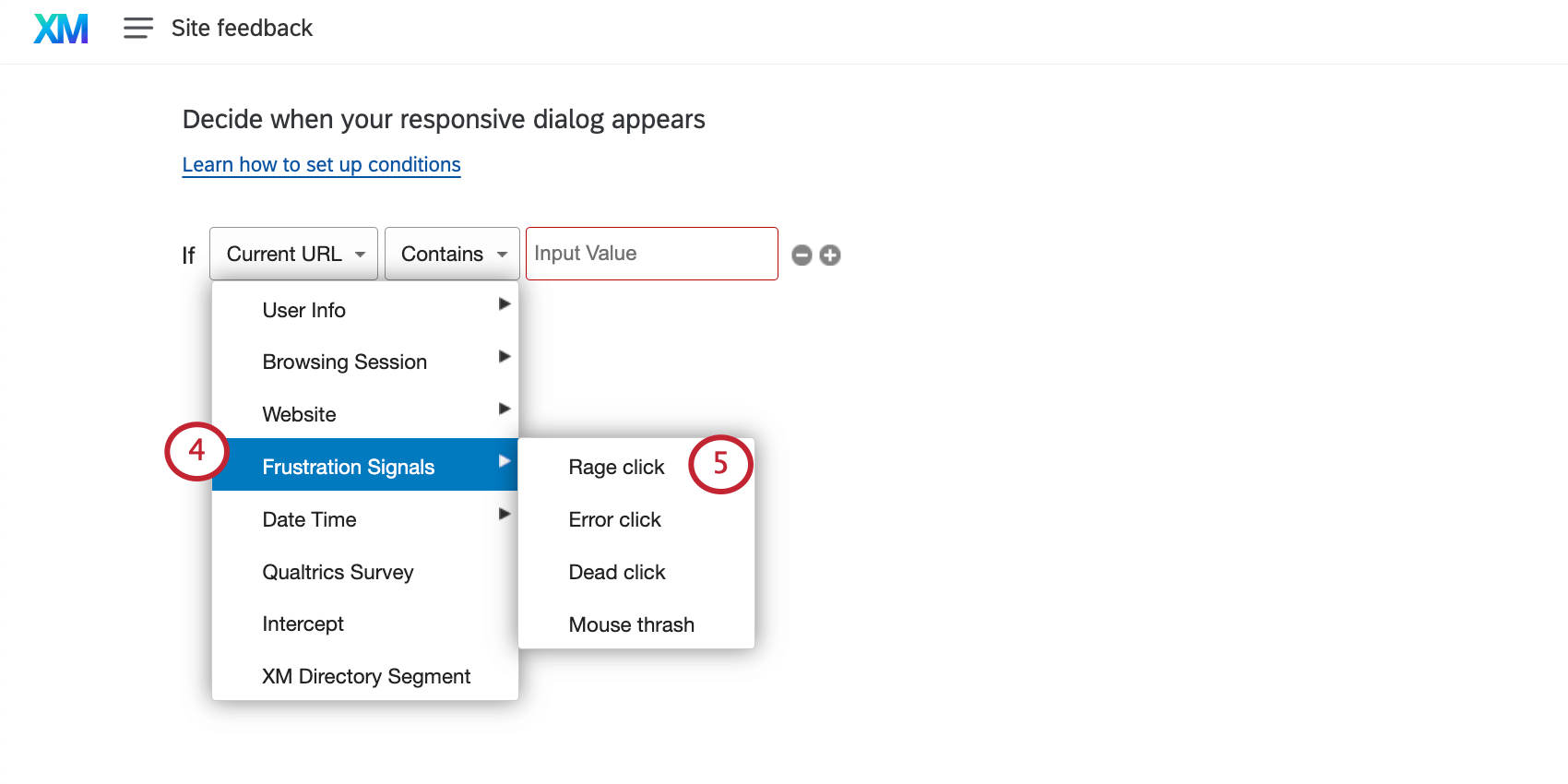Remove condition with the minus icon
The image size is (1568, 784).
(x=802, y=255)
